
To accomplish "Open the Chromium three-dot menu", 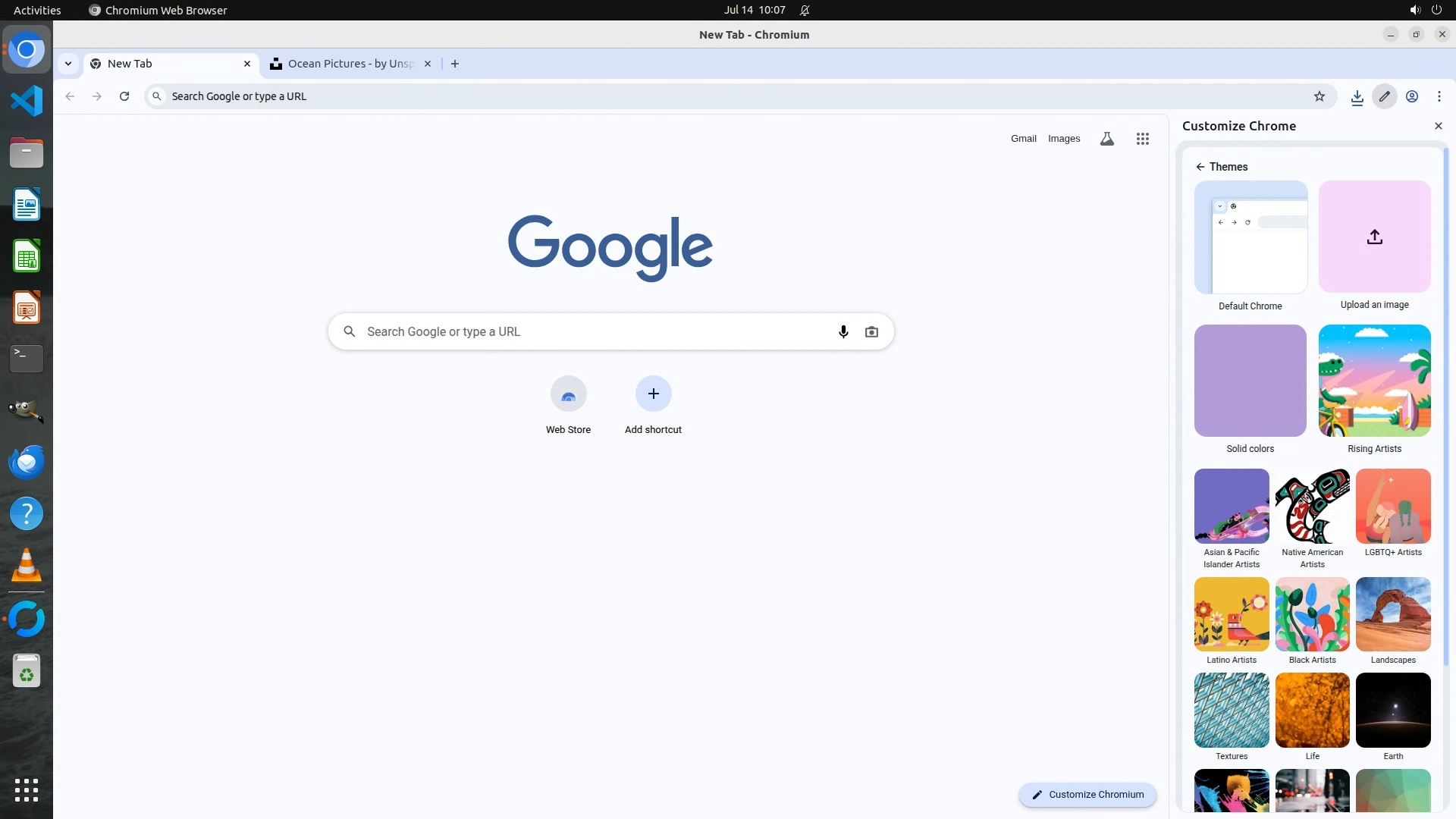I will tap(1439, 96).
